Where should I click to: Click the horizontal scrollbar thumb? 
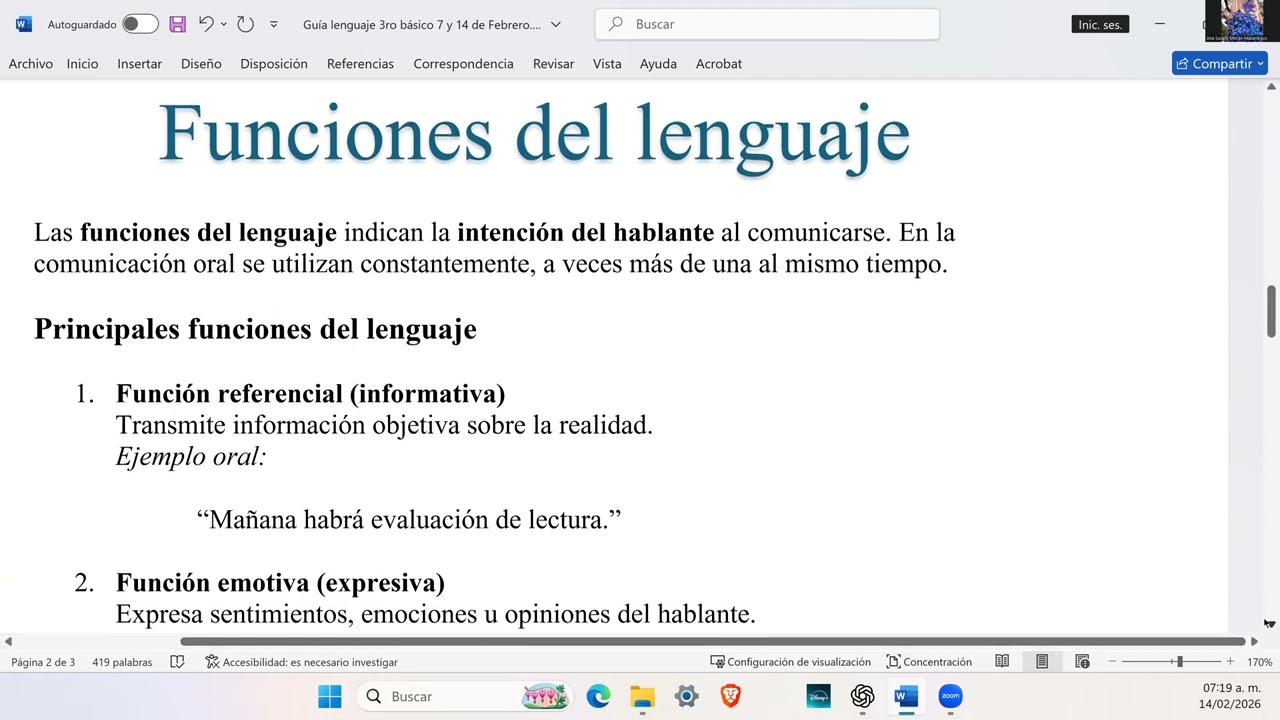click(x=712, y=641)
